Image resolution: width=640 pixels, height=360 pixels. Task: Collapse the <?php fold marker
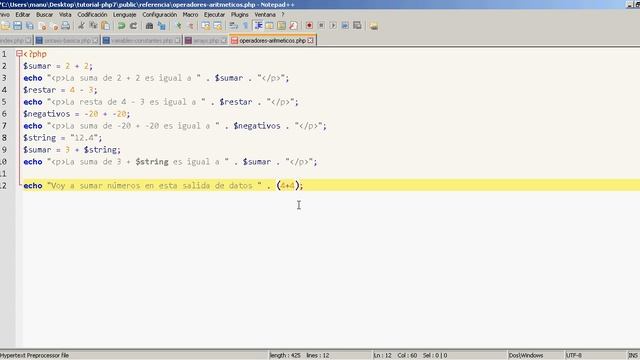(x=19, y=53)
